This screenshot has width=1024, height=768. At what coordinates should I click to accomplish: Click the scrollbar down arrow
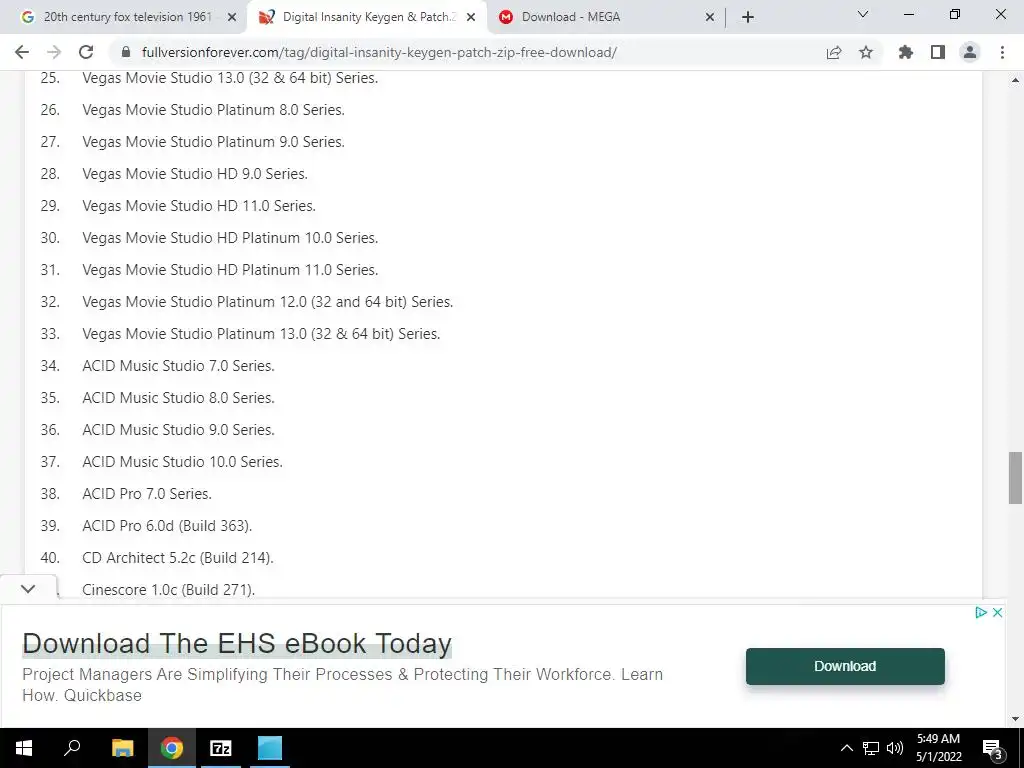1015,719
